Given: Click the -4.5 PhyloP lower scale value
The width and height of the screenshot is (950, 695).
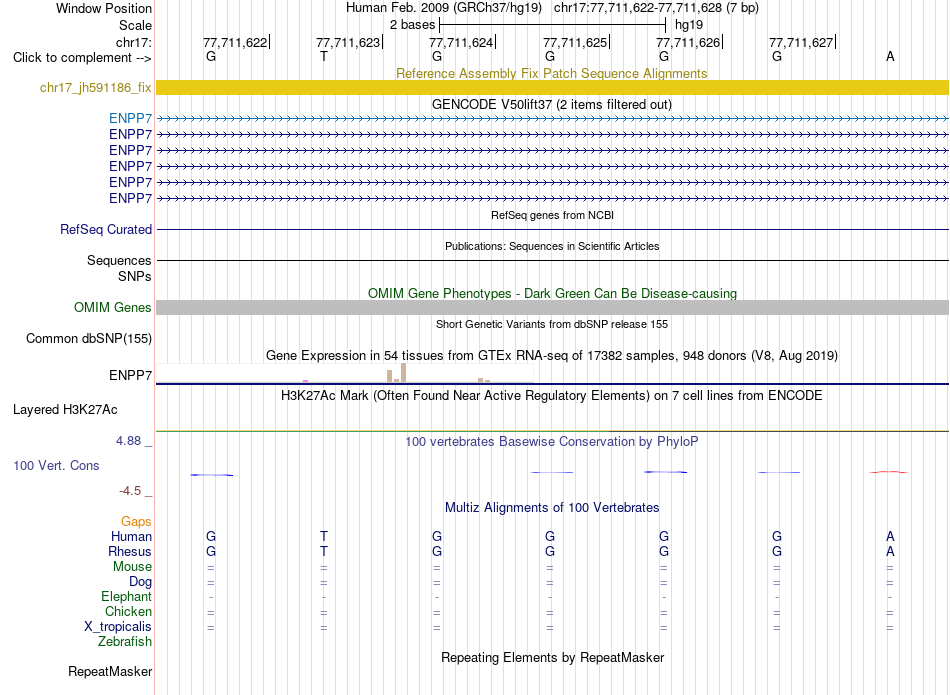Looking at the screenshot, I should coord(130,491).
